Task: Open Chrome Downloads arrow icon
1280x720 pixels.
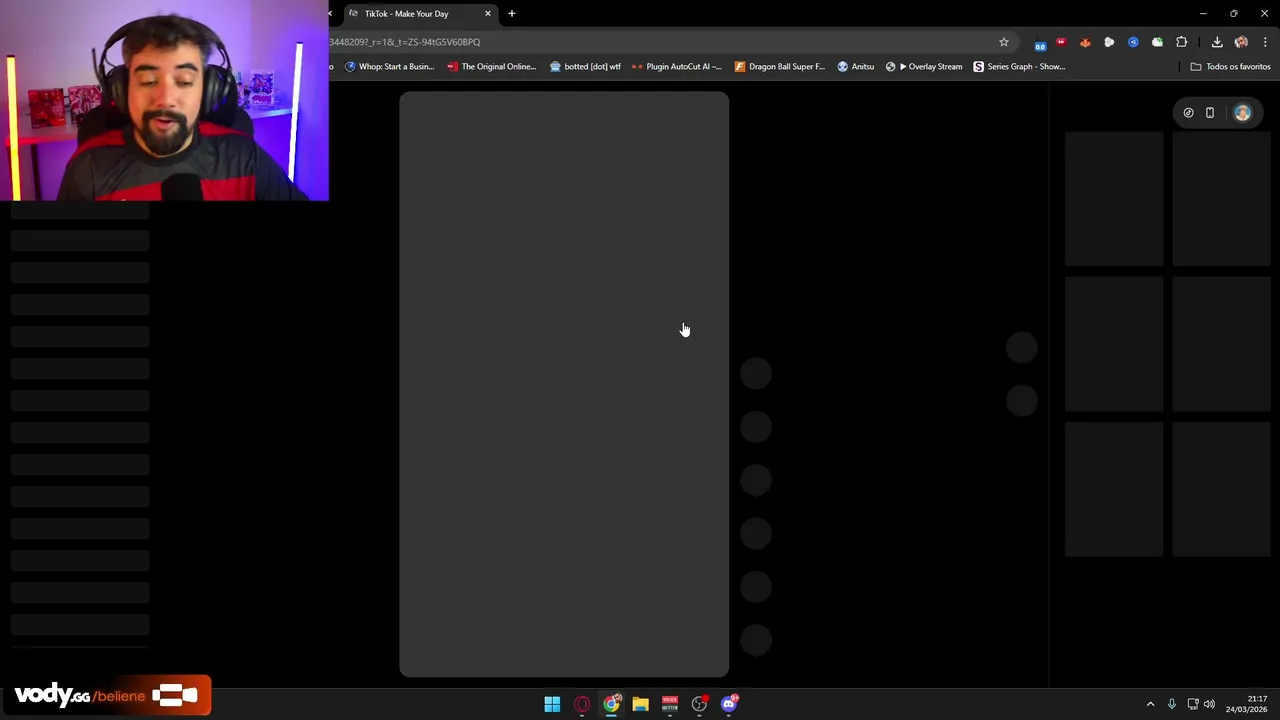Action: (x=1217, y=42)
